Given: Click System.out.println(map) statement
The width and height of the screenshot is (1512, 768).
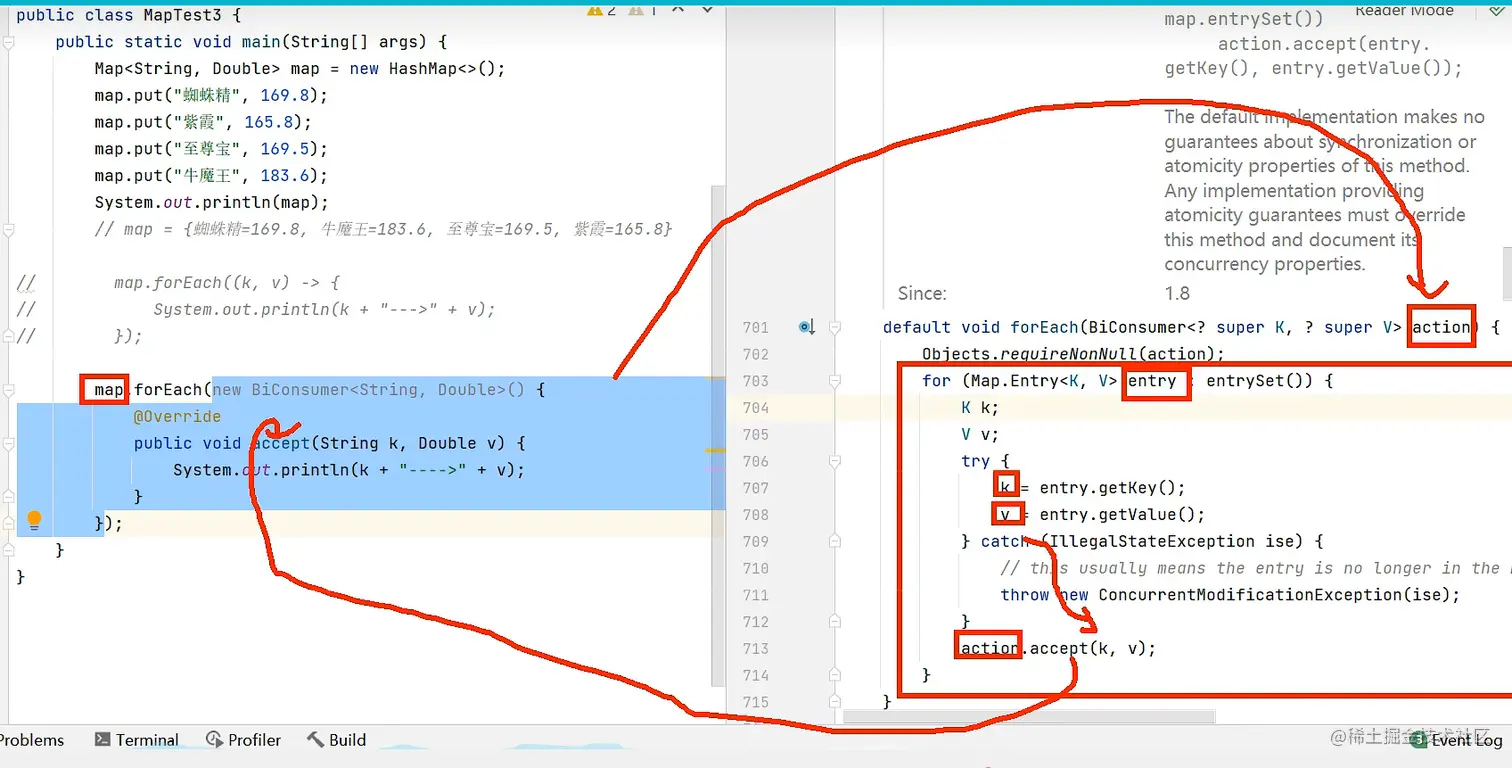Looking at the screenshot, I should 211,202.
